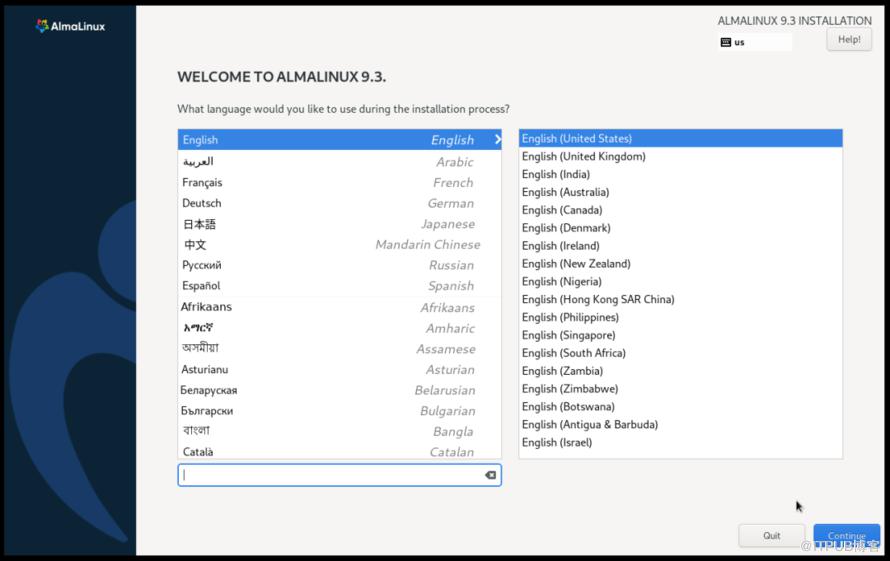Click the keyboard layout icon
Viewport: 890px width, 561px height.
[726, 42]
